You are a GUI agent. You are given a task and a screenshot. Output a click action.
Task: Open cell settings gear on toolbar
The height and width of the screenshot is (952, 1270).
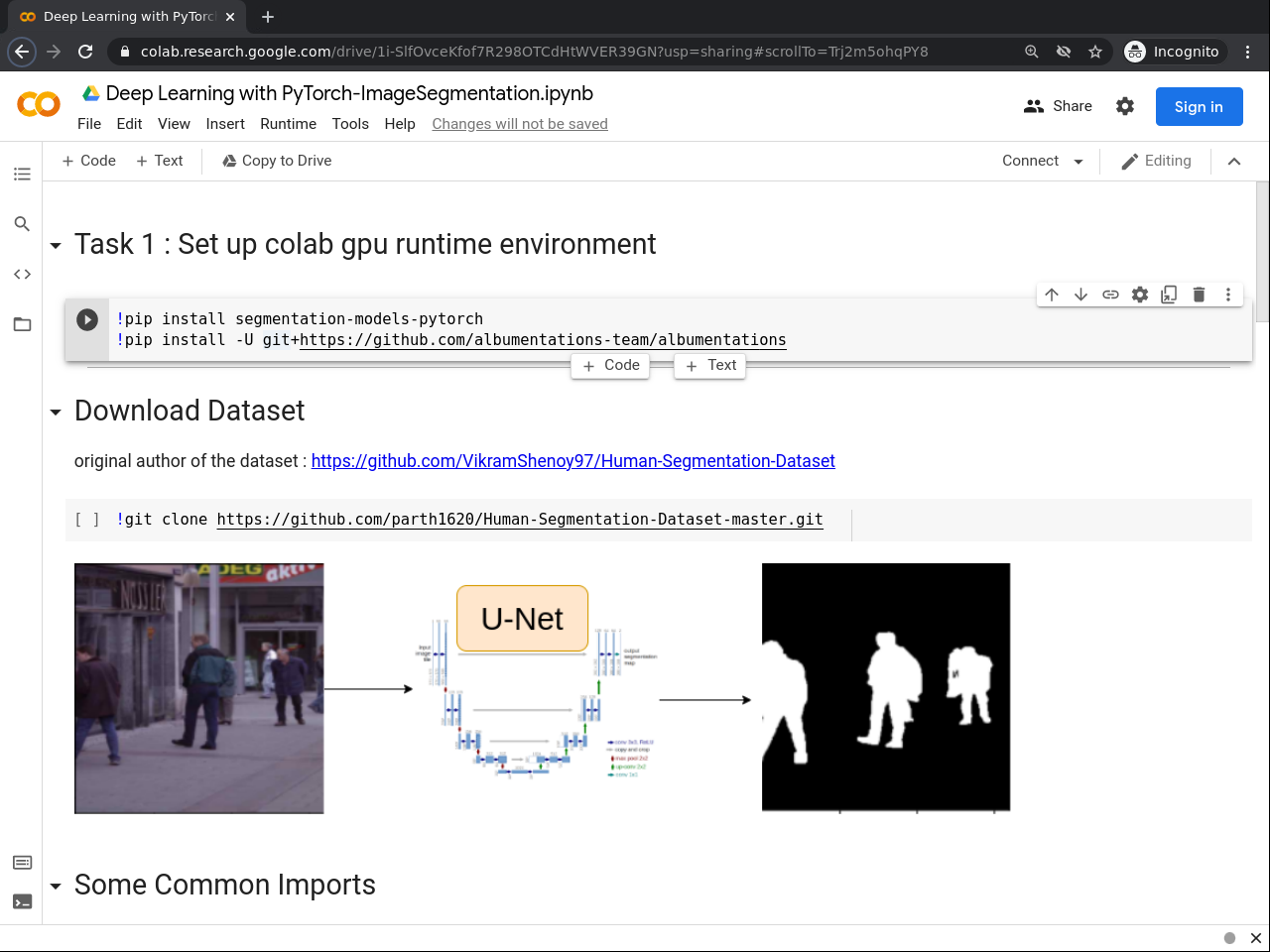pos(1139,295)
